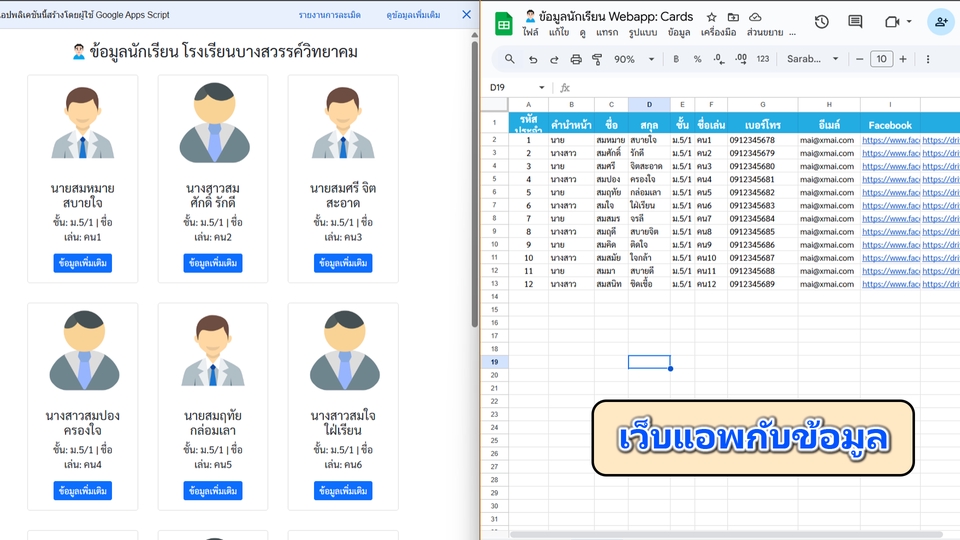Open more number formats 123
Viewport: 960px width, 540px height.
point(763,59)
